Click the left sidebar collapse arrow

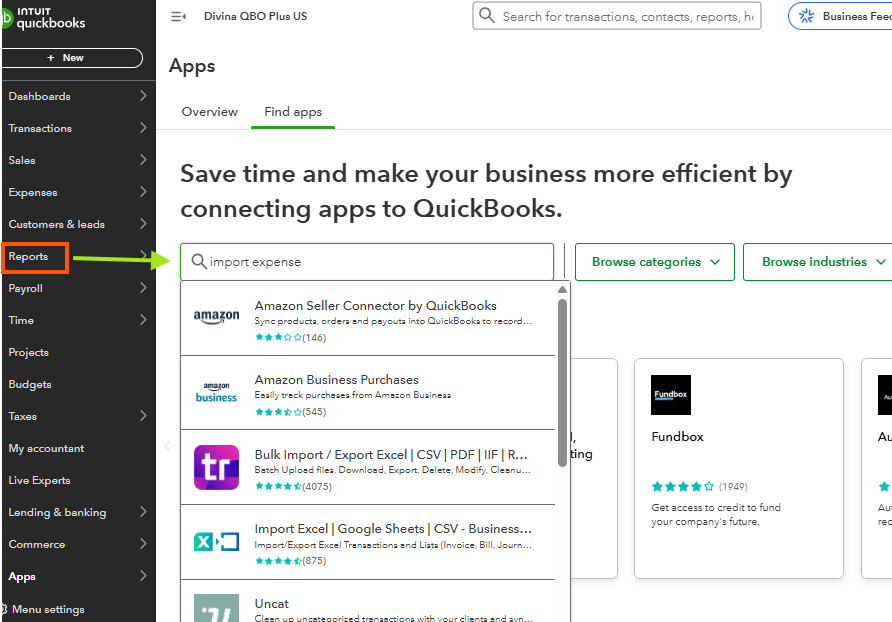coord(166,447)
